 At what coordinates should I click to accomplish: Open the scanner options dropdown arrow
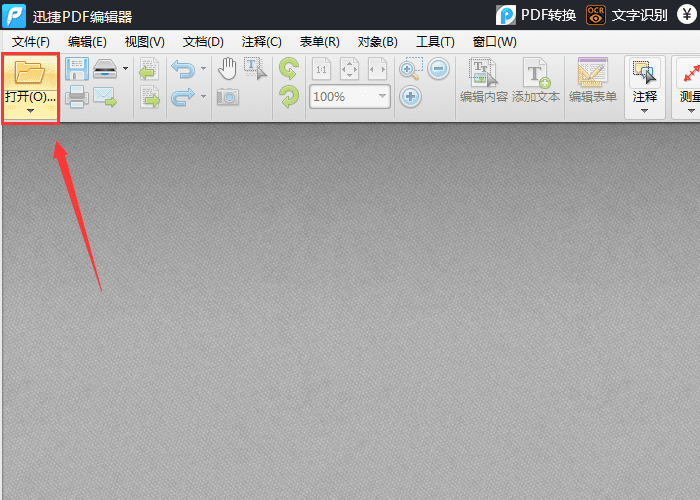click(x=125, y=69)
